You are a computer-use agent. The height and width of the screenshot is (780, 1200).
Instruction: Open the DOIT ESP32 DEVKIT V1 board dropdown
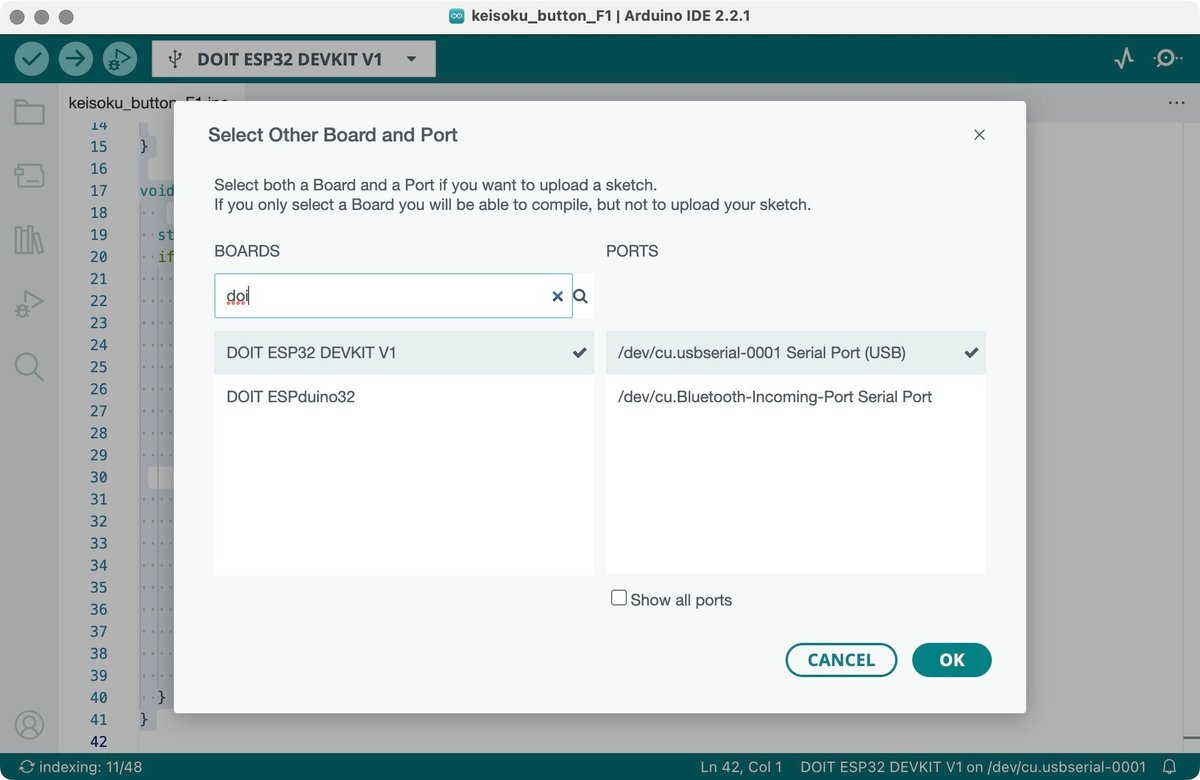(x=294, y=59)
